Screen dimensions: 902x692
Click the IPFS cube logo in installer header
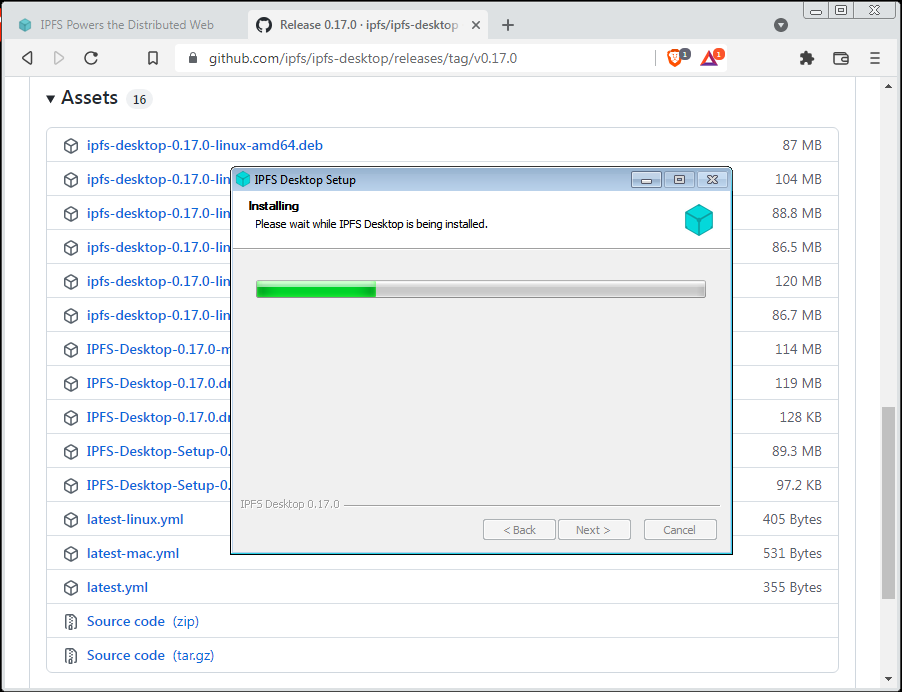click(698, 220)
